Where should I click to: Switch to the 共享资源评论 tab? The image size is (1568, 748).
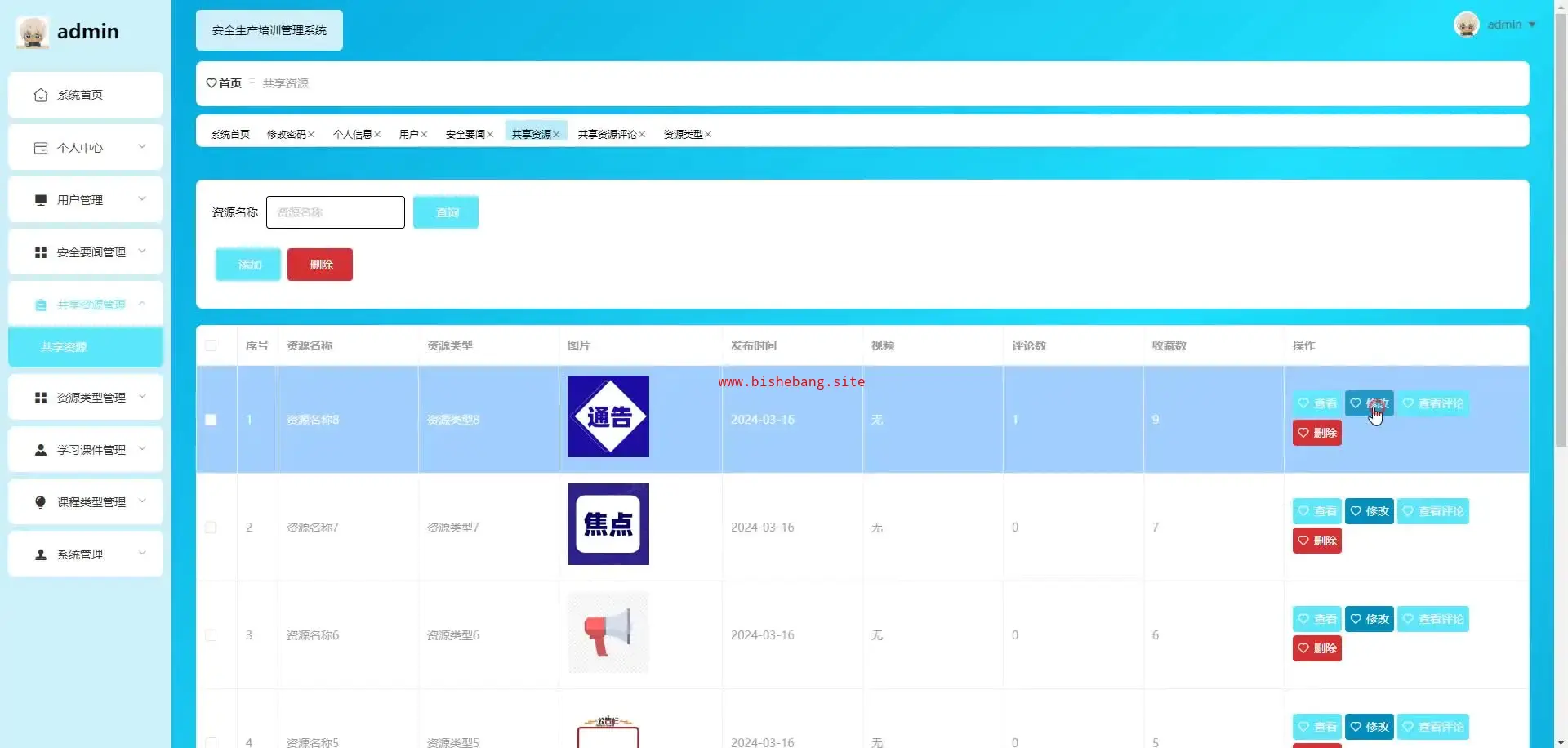coord(608,135)
